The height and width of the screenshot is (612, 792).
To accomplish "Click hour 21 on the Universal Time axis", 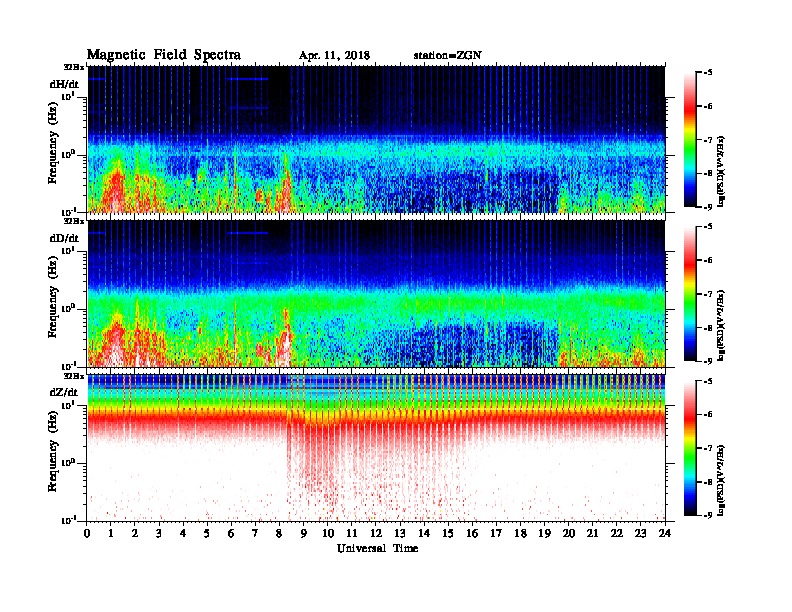I will pyautogui.click(x=592, y=533).
